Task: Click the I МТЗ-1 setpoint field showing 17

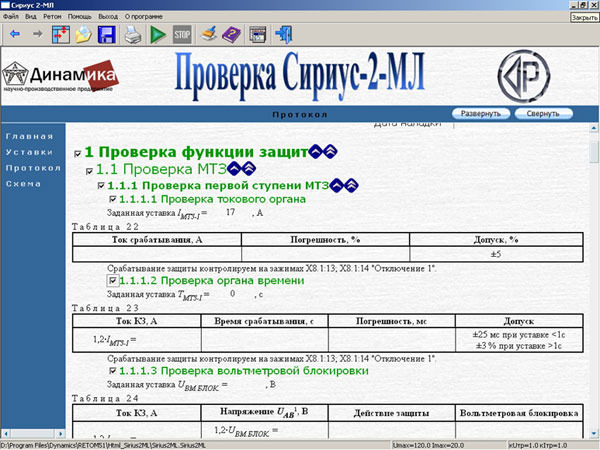Action: click(x=231, y=213)
